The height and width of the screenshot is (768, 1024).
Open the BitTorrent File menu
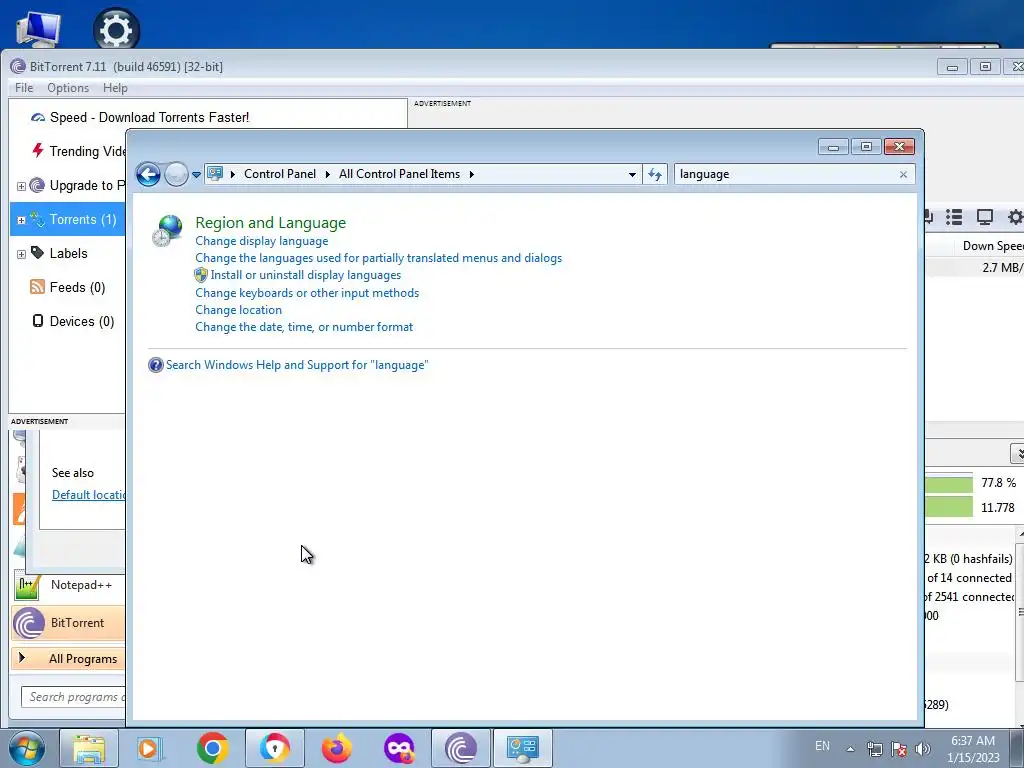[24, 88]
